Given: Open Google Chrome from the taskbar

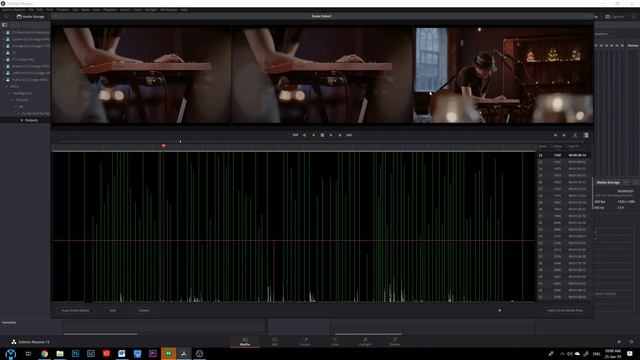Looking at the screenshot, I should pyautogui.click(x=44, y=353).
